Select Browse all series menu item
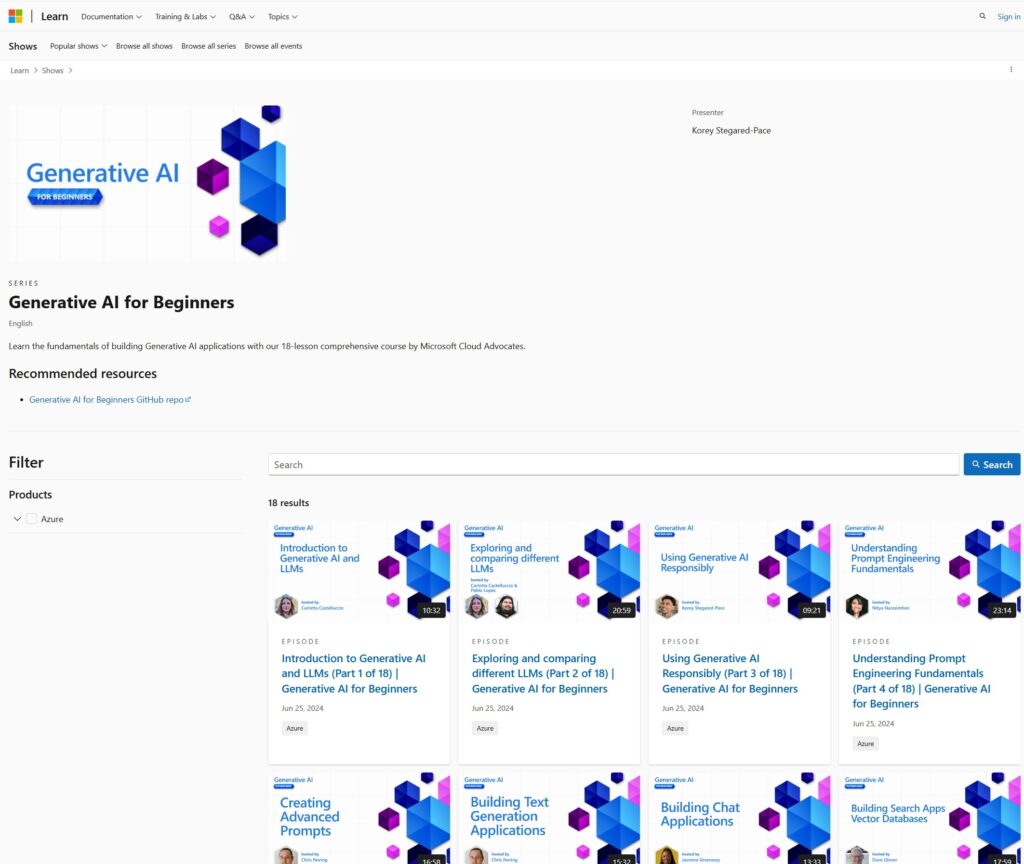The image size is (1024, 864). 208,46
